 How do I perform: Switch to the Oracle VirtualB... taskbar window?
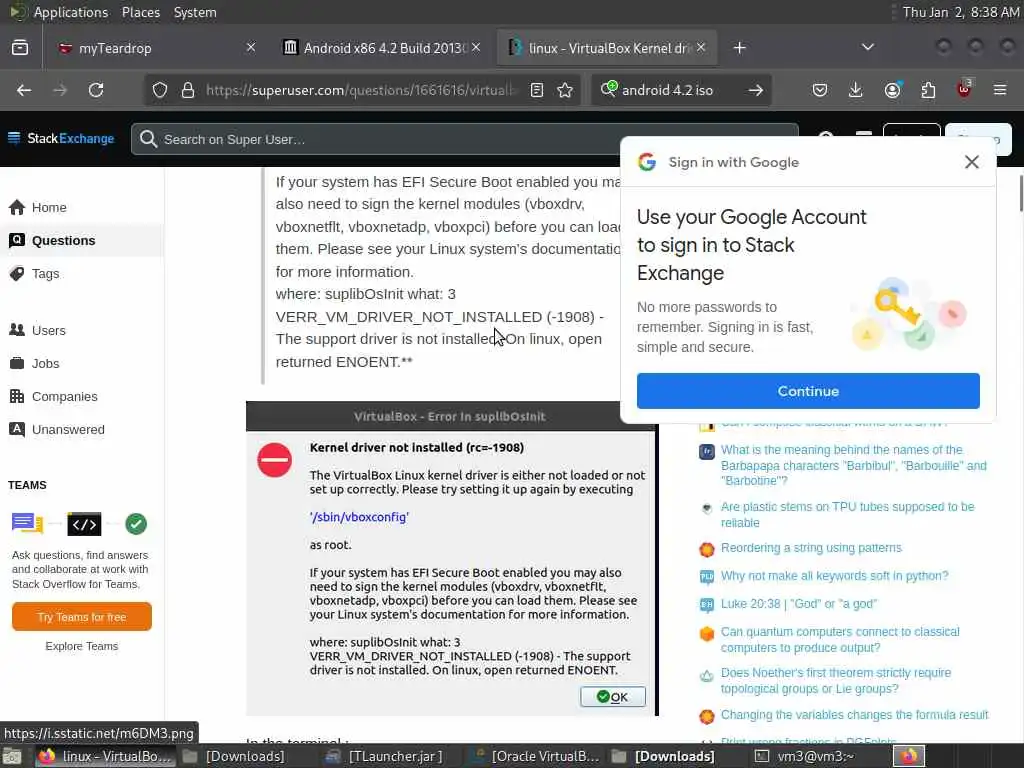pyautogui.click(x=536, y=756)
